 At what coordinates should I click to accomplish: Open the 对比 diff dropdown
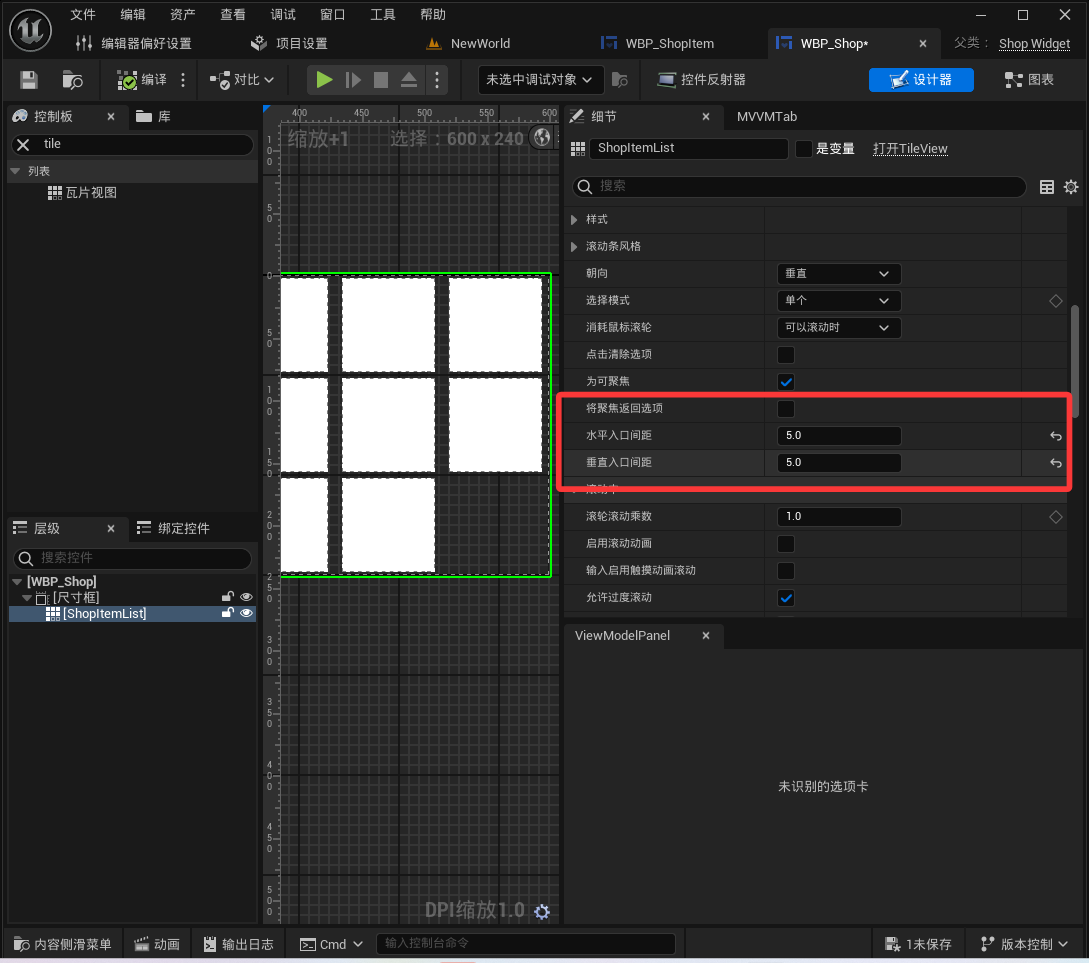242,80
